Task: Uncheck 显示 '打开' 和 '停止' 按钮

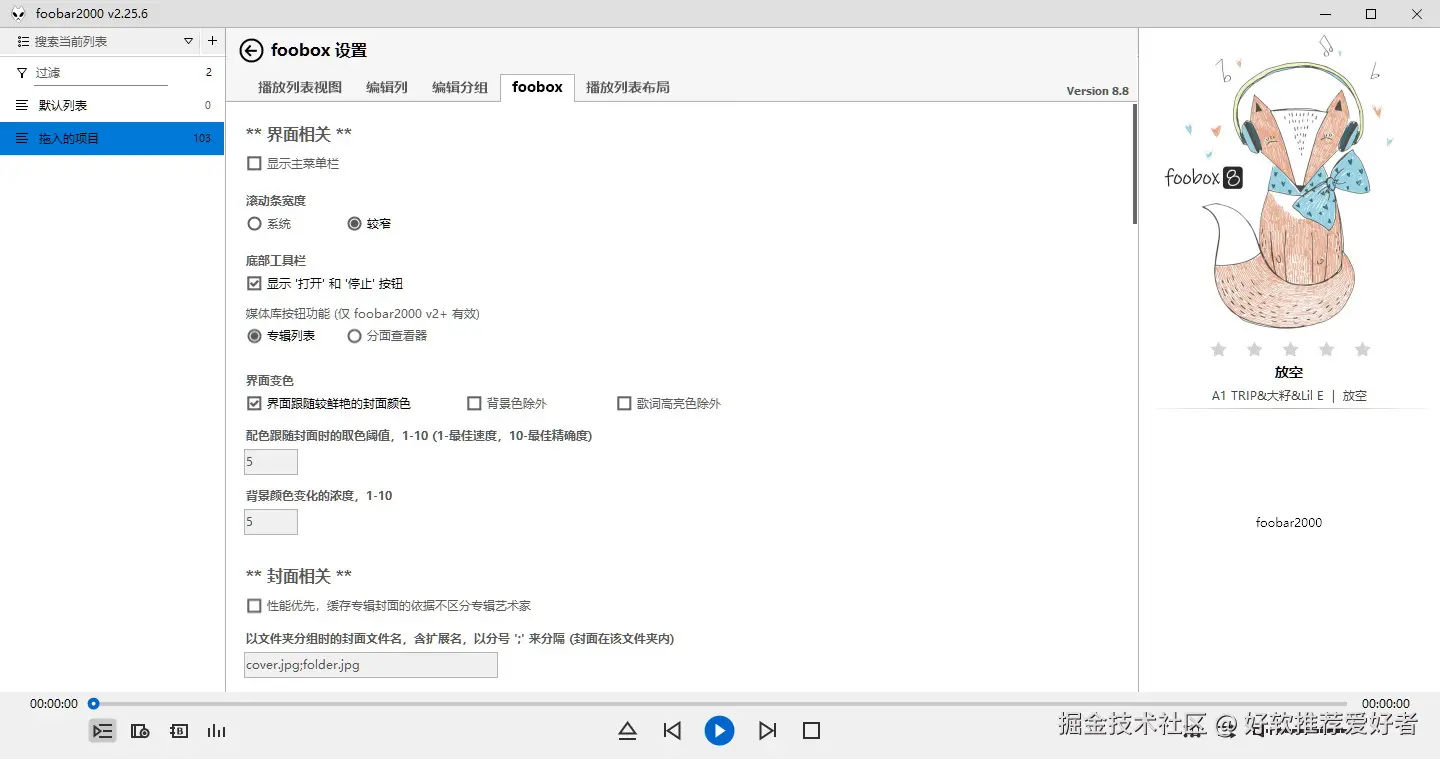Action: (254, 283)
